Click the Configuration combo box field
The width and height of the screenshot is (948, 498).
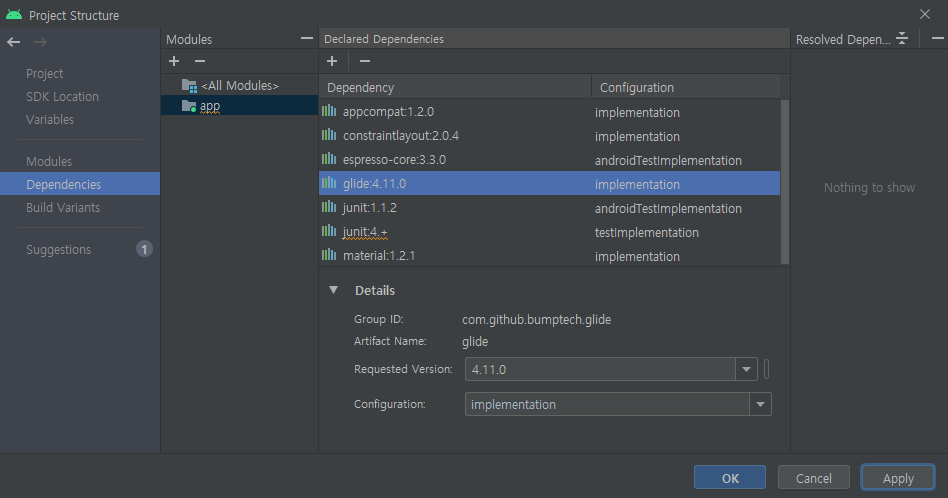(618, 404)
